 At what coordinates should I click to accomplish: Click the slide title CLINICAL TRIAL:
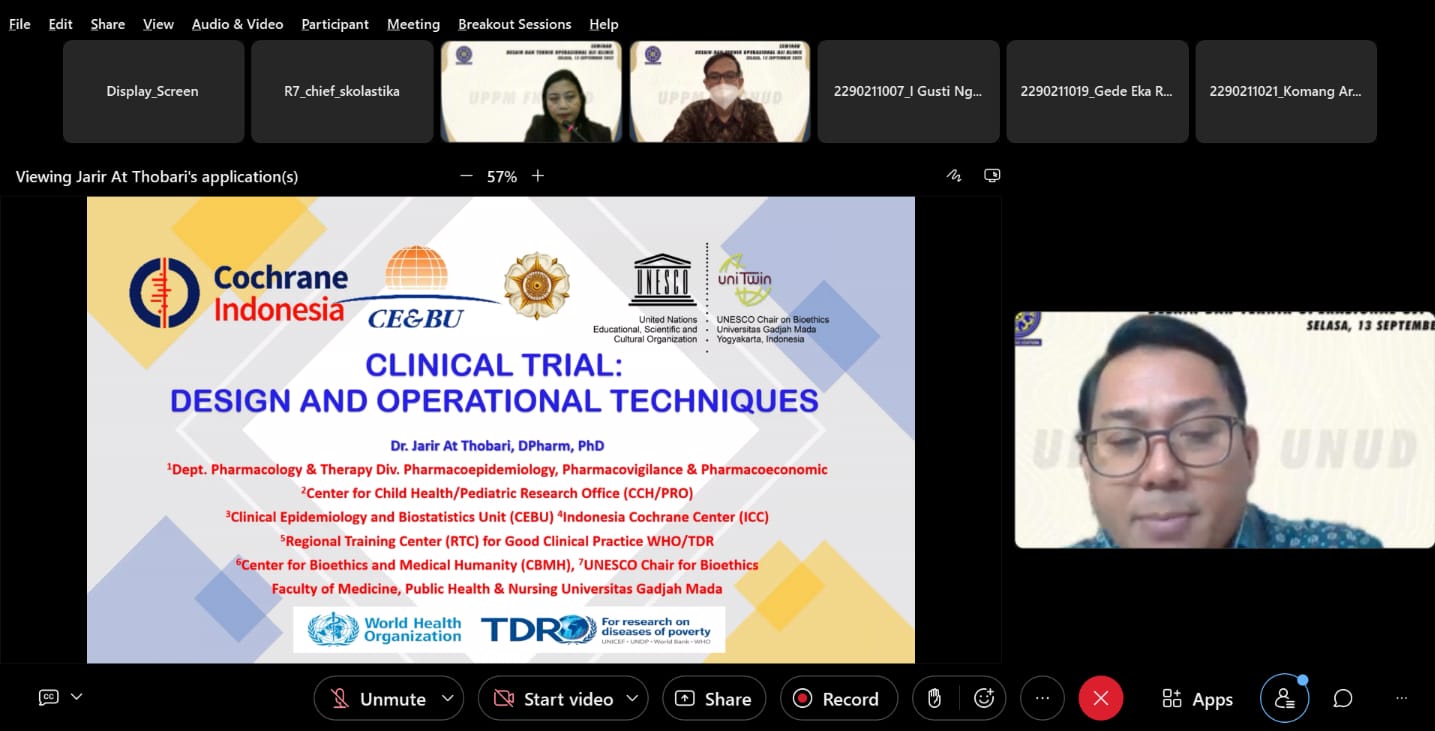(494, 365)
